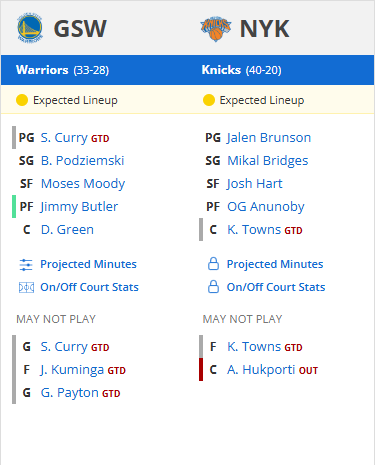Open A. Hukporti's injury listing

pyautogui.click(x=261, y=370)
